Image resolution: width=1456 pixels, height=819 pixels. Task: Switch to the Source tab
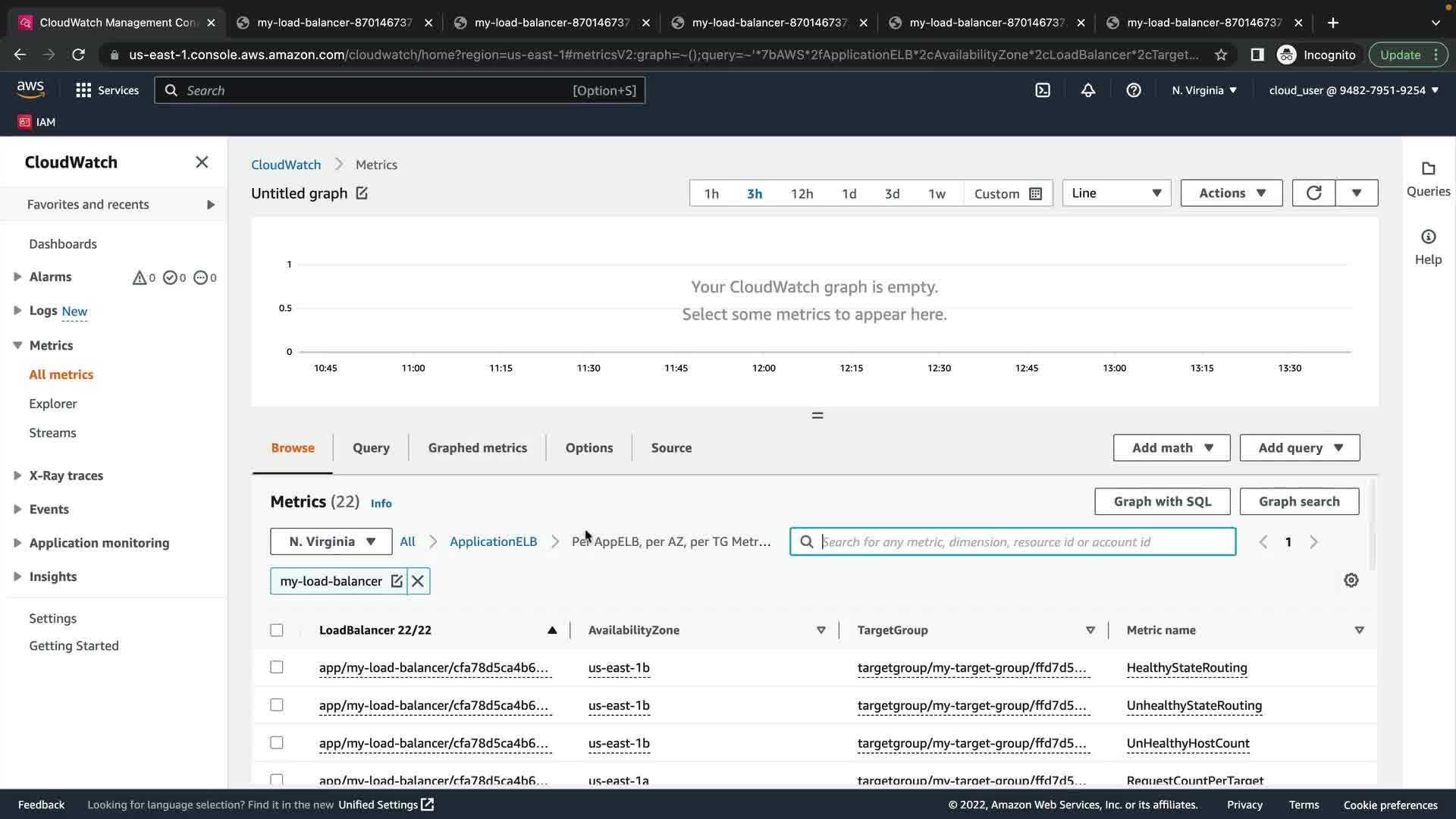tap(671, 447)
